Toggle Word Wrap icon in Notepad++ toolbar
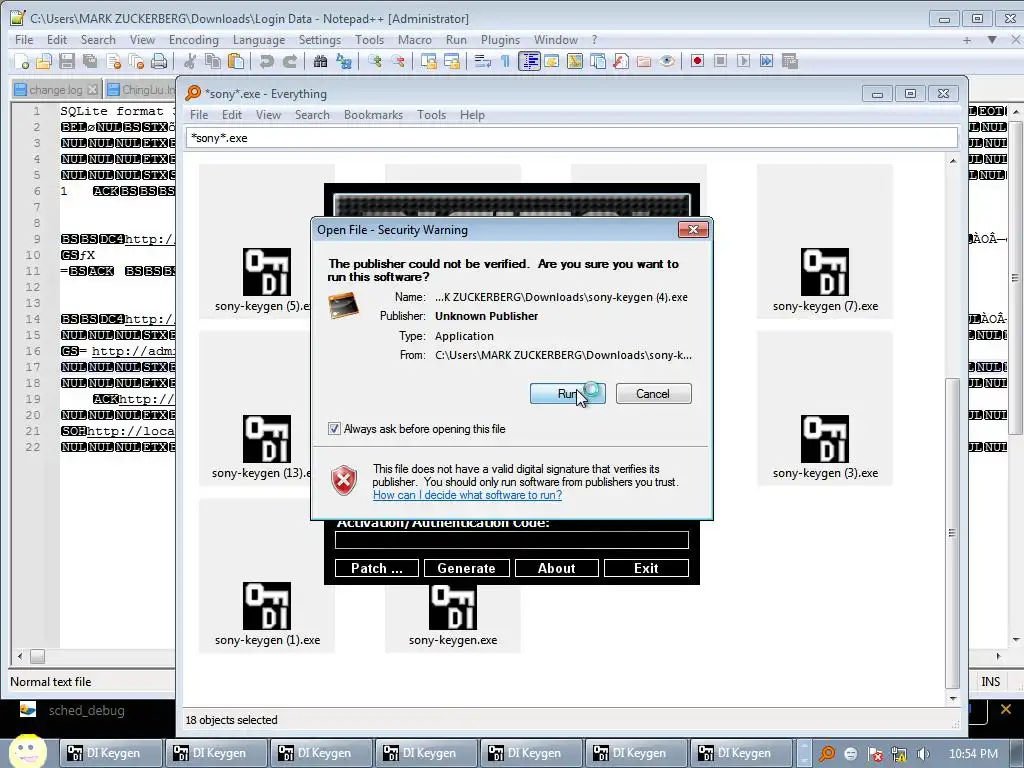Viewport: 1024px width, 768px height. tap(483, 61)
